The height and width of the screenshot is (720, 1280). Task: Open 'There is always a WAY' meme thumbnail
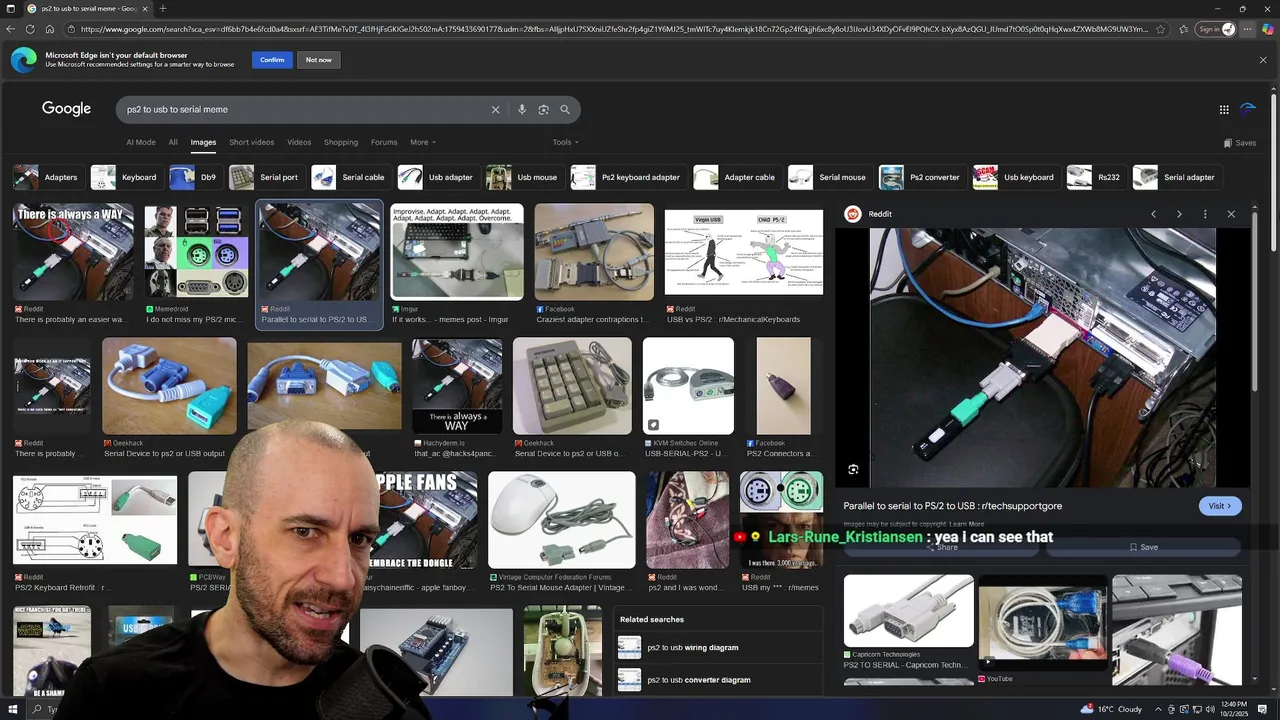click(73, 252)
